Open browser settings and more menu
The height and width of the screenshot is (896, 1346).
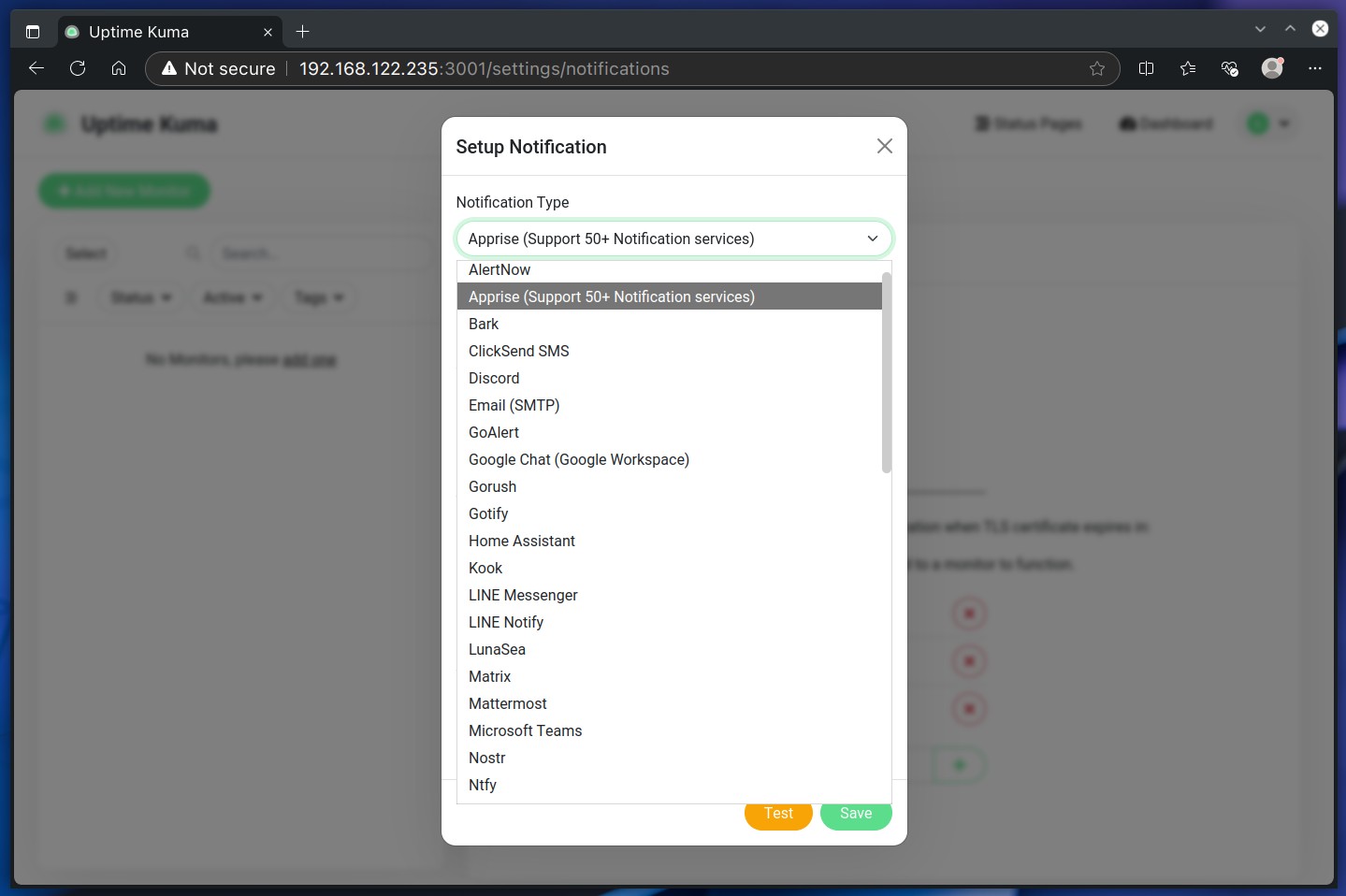click(1315, 68)
